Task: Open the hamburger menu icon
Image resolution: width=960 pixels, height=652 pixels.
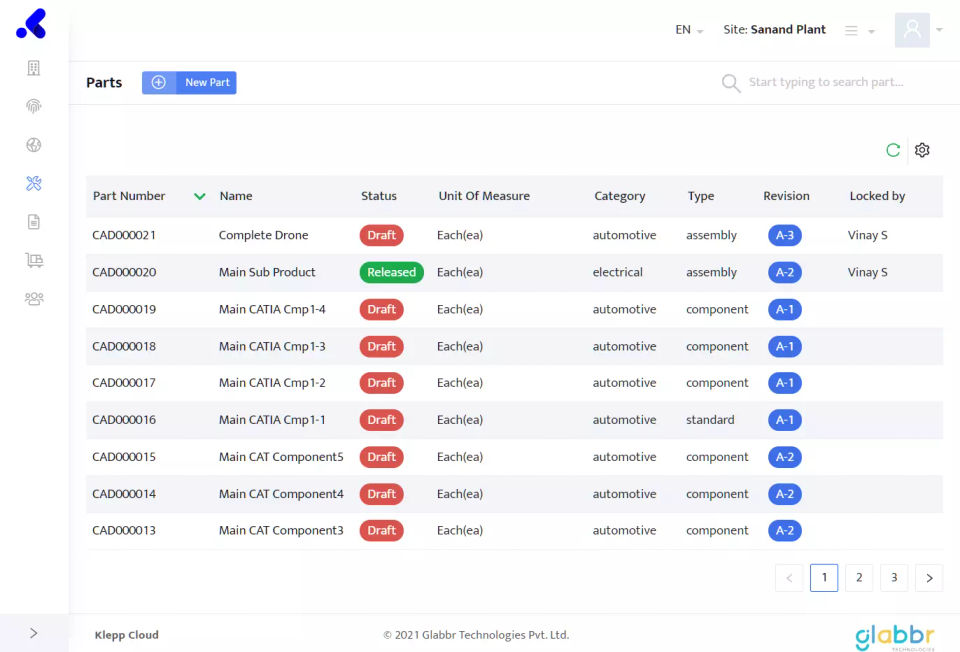Action: 851,31
